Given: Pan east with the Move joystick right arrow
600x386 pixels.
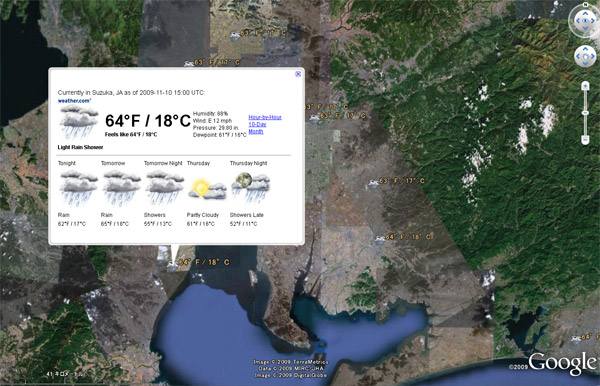Looking at the screenshot, I should point(593,56).
